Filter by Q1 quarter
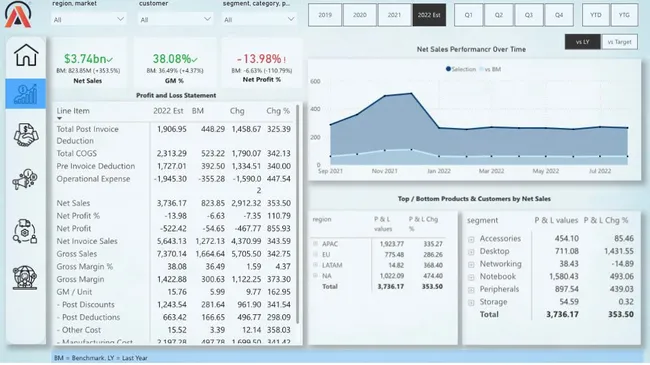Screen dimensions: 650x365 point(468,15)
